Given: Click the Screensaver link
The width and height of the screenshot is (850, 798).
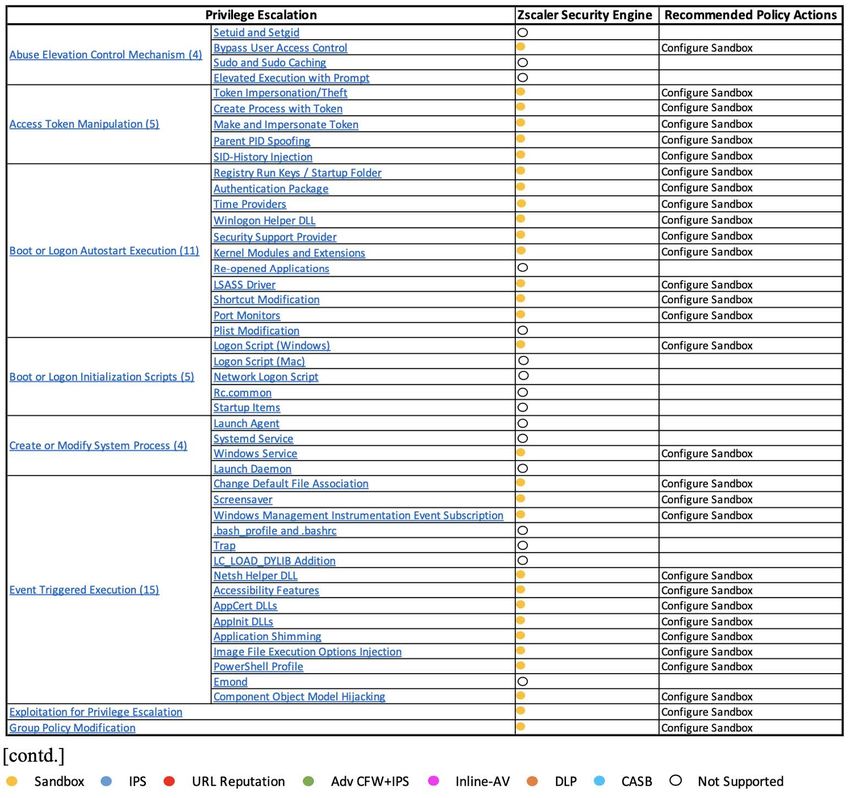Looking at the screenshot, I should tap(243, 500).
